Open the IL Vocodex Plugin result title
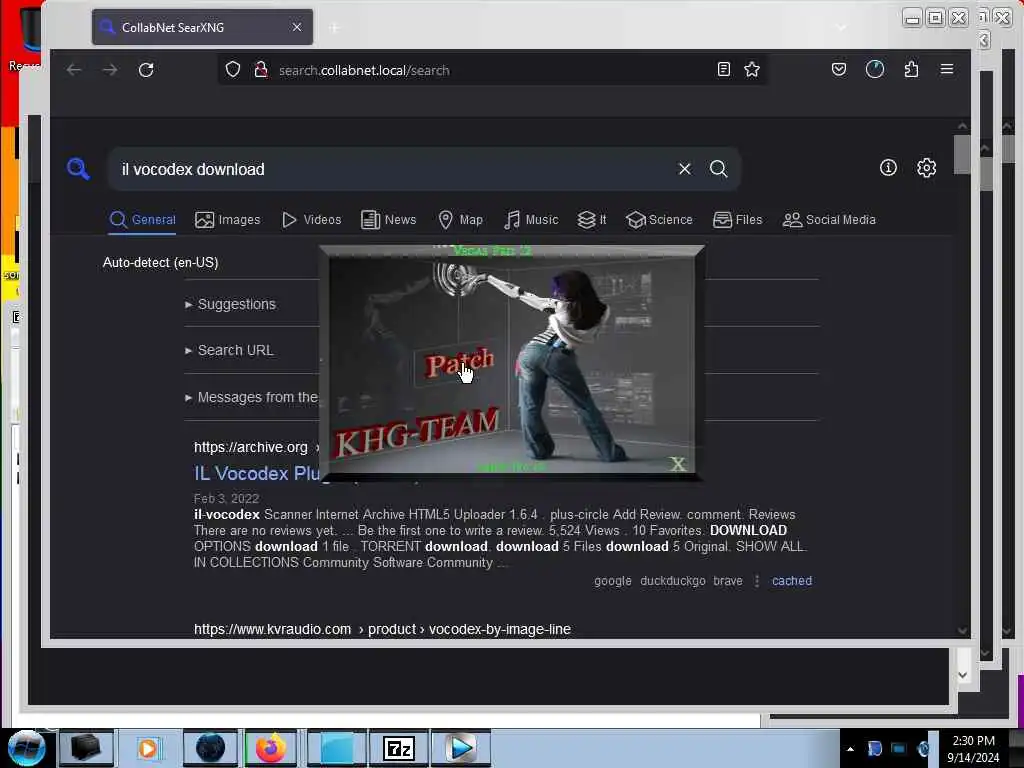This screenshot has height=768, width=1024. (x=257, y=473)
